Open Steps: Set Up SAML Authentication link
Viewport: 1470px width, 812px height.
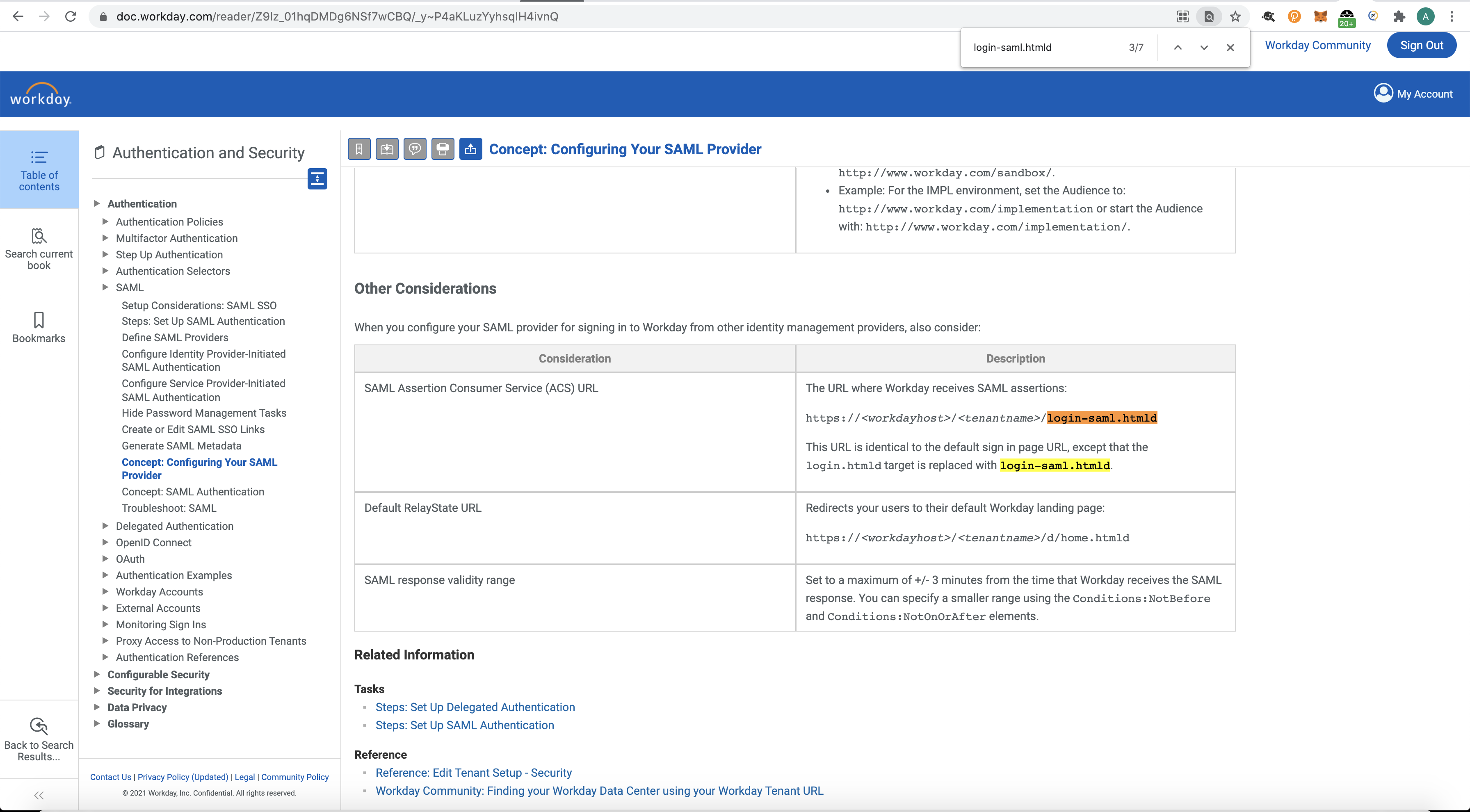coord(465,725)
